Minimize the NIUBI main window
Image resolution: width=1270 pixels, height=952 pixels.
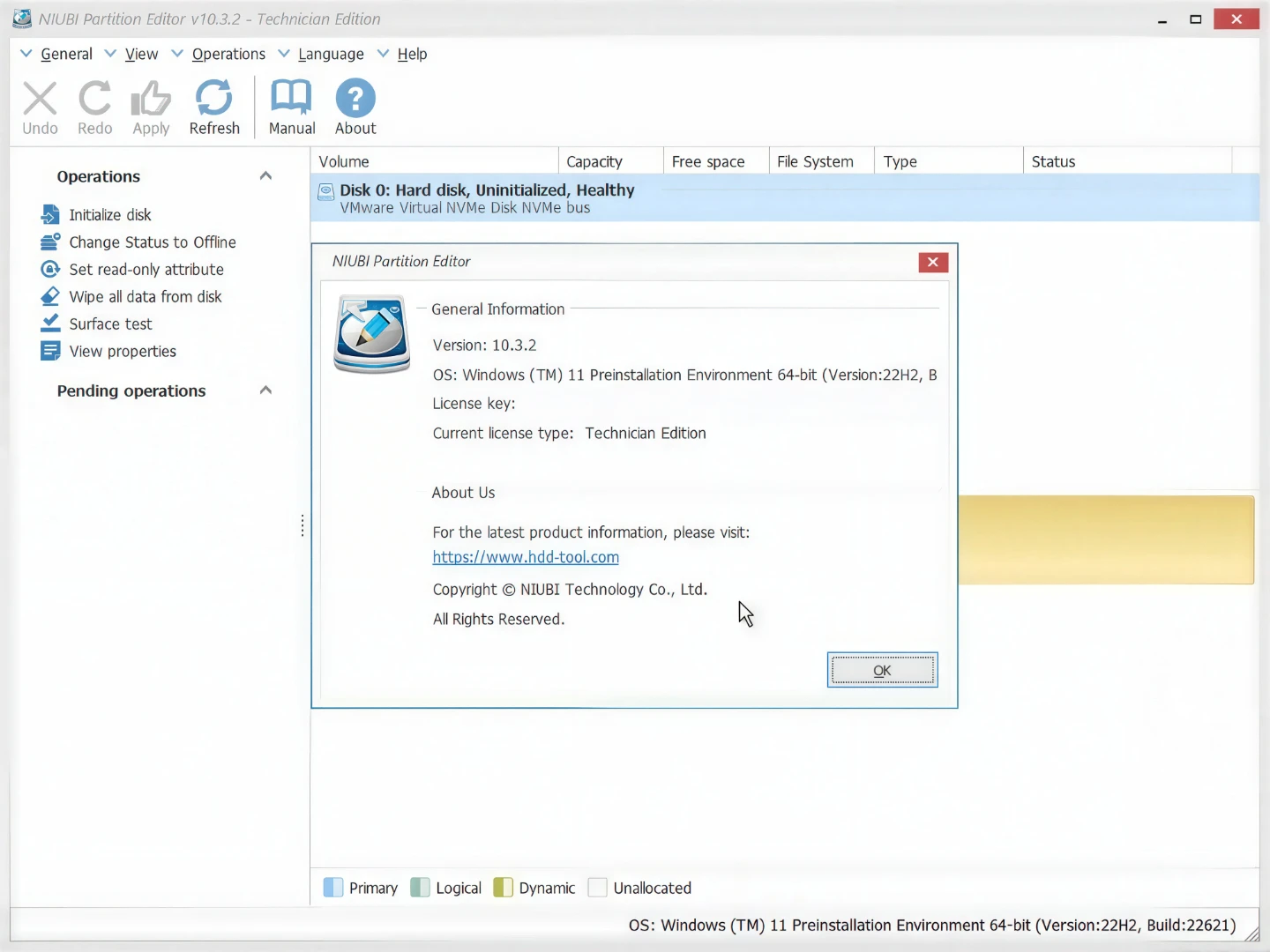tap(1162, 19)
